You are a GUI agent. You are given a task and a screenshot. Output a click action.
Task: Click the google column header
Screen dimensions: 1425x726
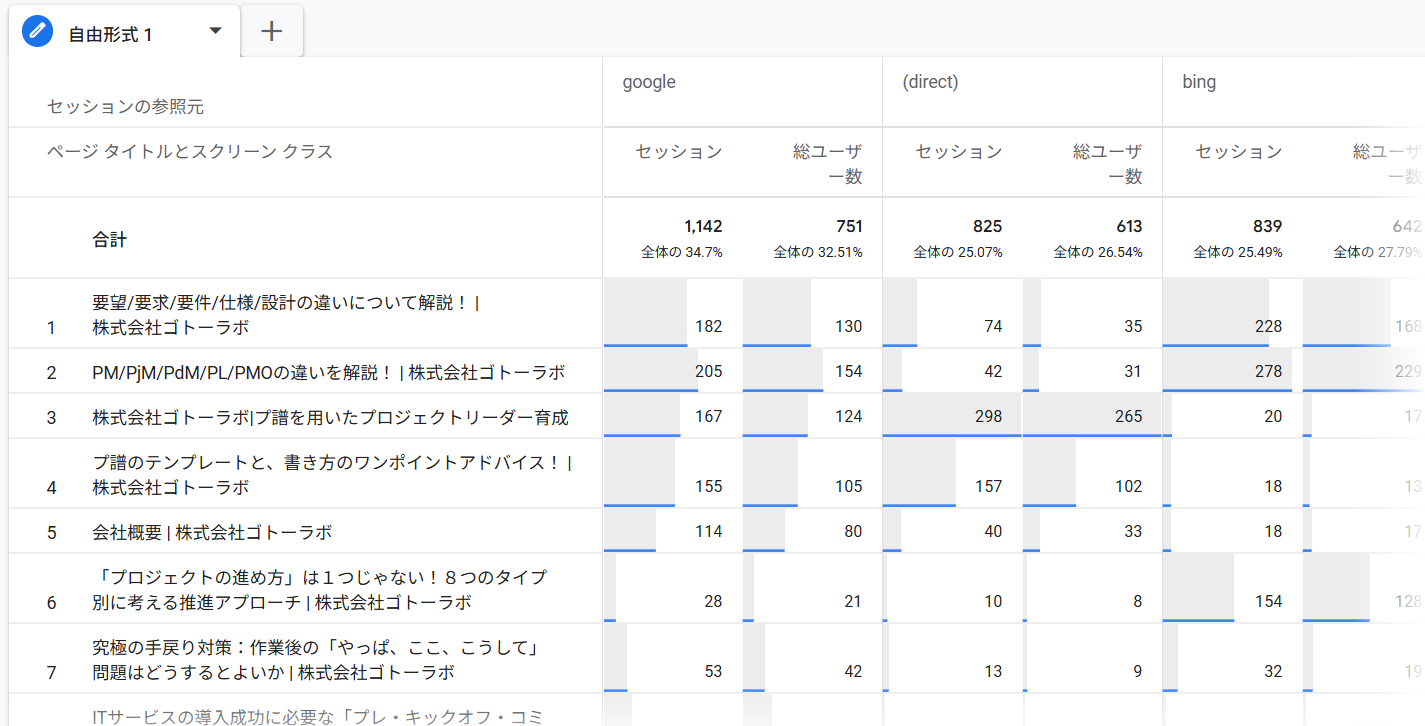click(x=649, y=82)
